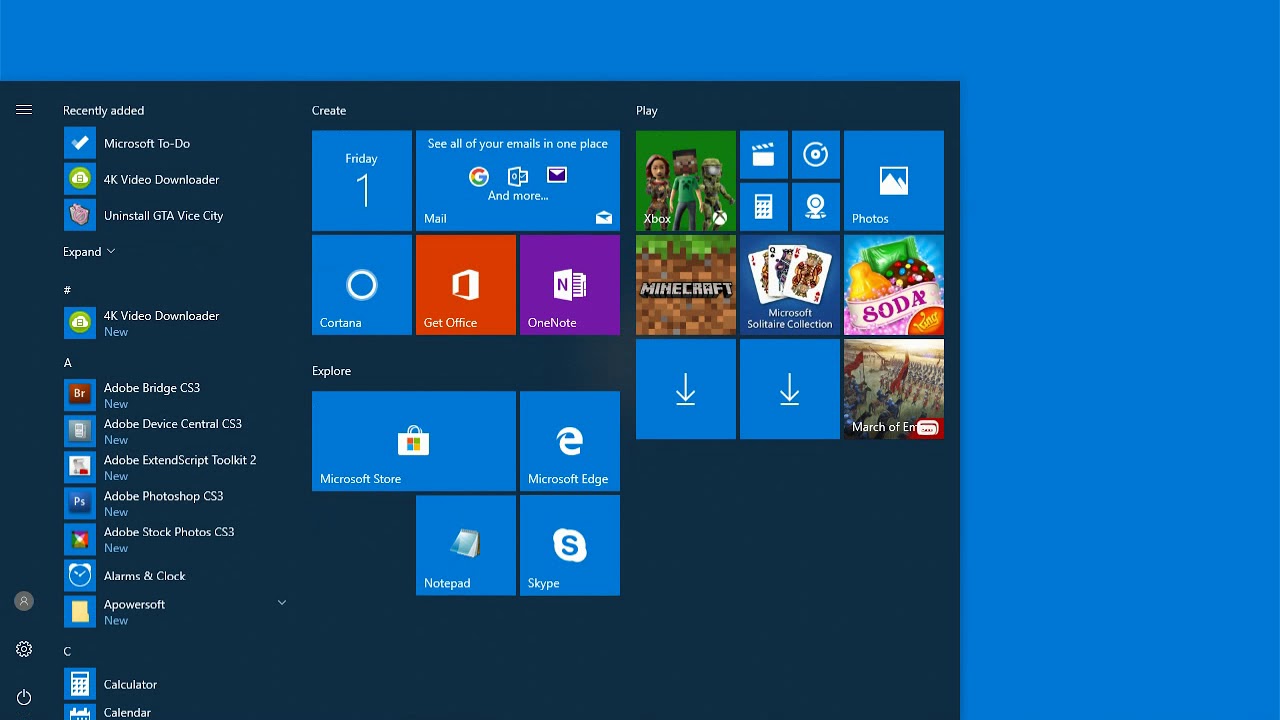Open the Candy Crush Soda tile
Image resolution: width=1280 pixels, height=720 pixels.
(894, 285)
